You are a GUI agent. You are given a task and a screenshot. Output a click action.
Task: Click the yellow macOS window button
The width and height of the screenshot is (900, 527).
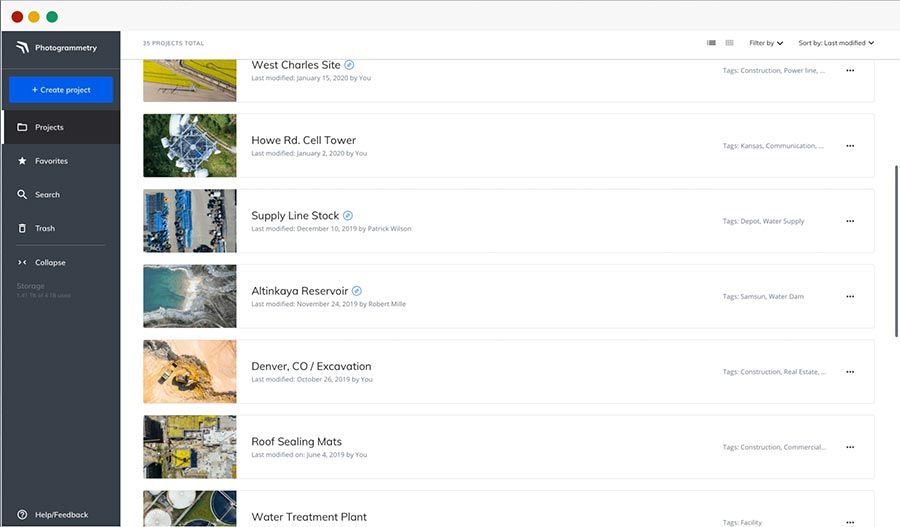click(34, 17)
